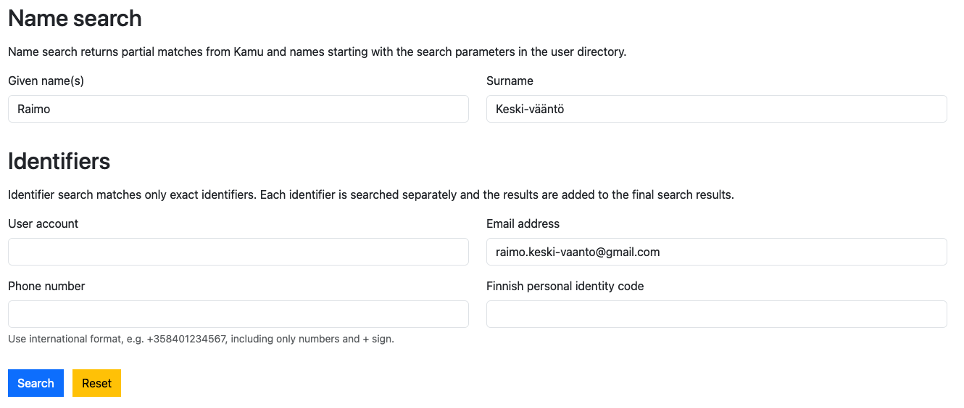Image resolution: width=964 pixels, height=408 pixels.
Task: Focus the Finnish personal identity code input
Action: tap(716, 314)
